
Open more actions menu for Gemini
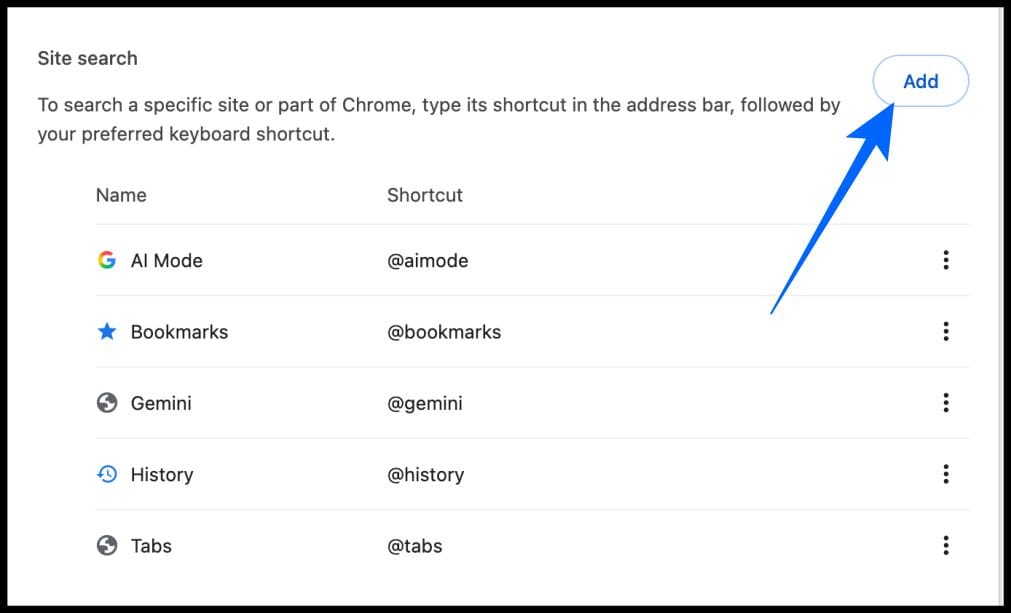click(x=945, y=403)
